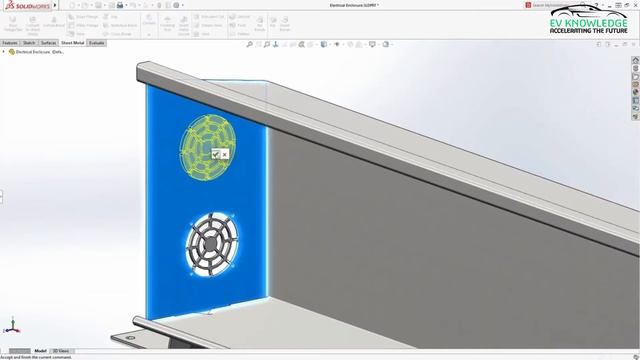640x360 pixels.
Task: Open Appearances sphere task pane icon
Action: tap(636, 93)
